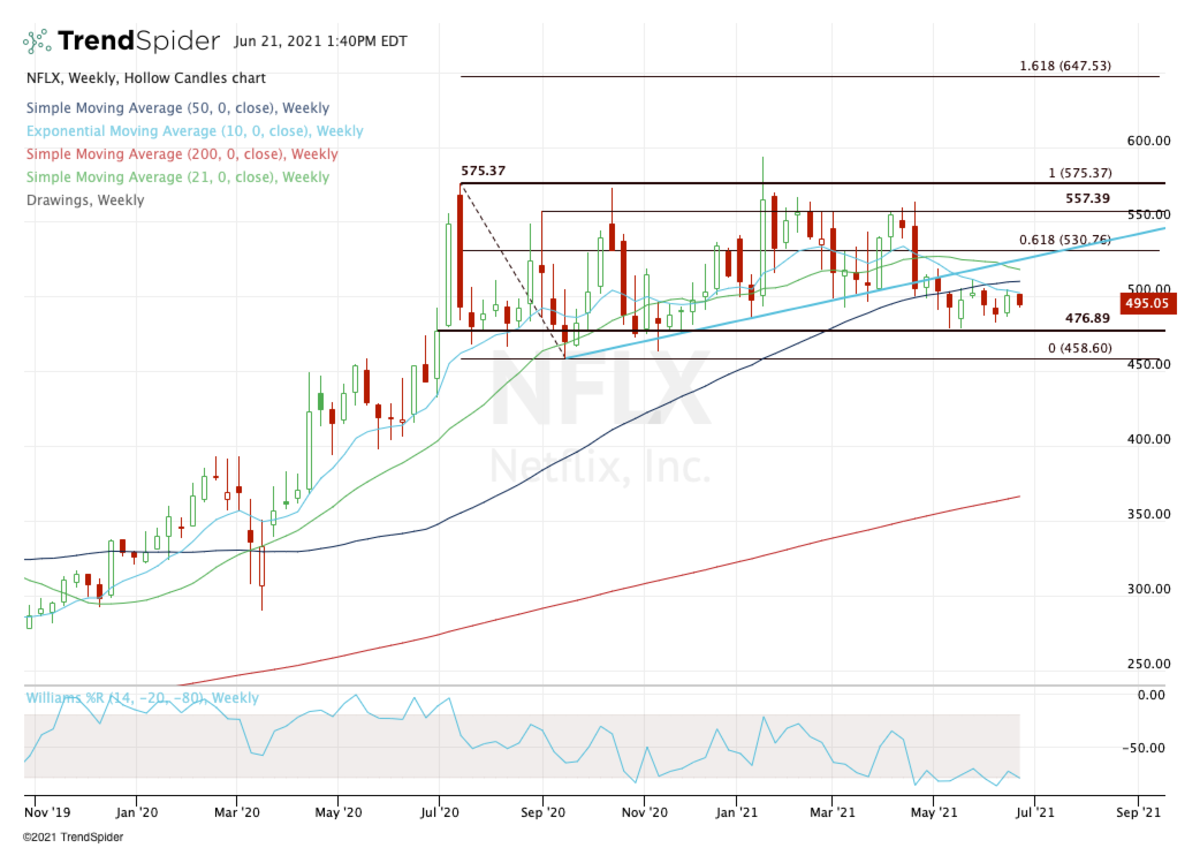Select the Simple Moving Average (200) legend entry

pos(181,154)
